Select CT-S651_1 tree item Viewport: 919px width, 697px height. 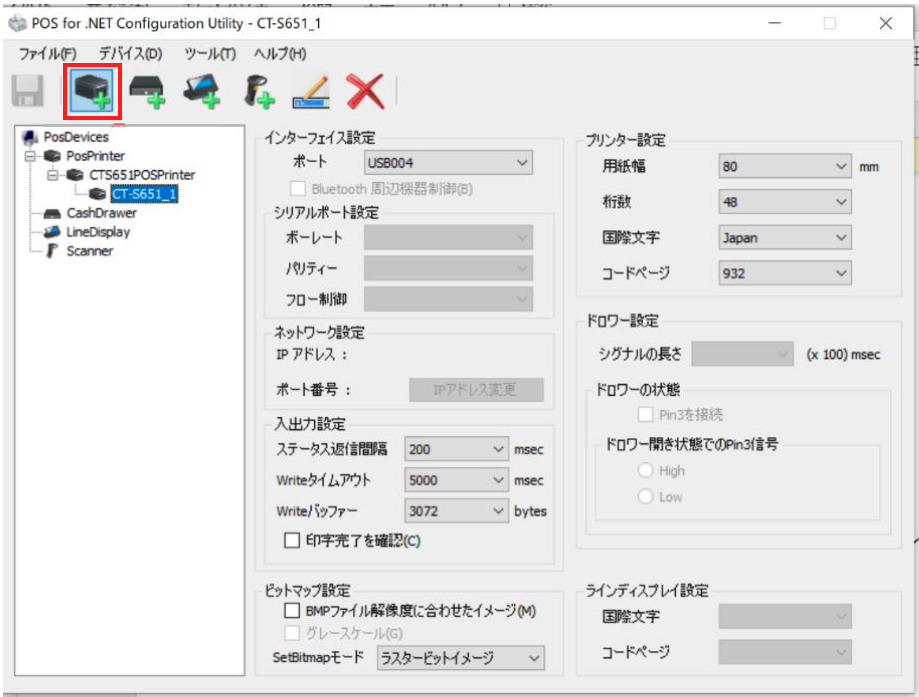click(144, 194)
